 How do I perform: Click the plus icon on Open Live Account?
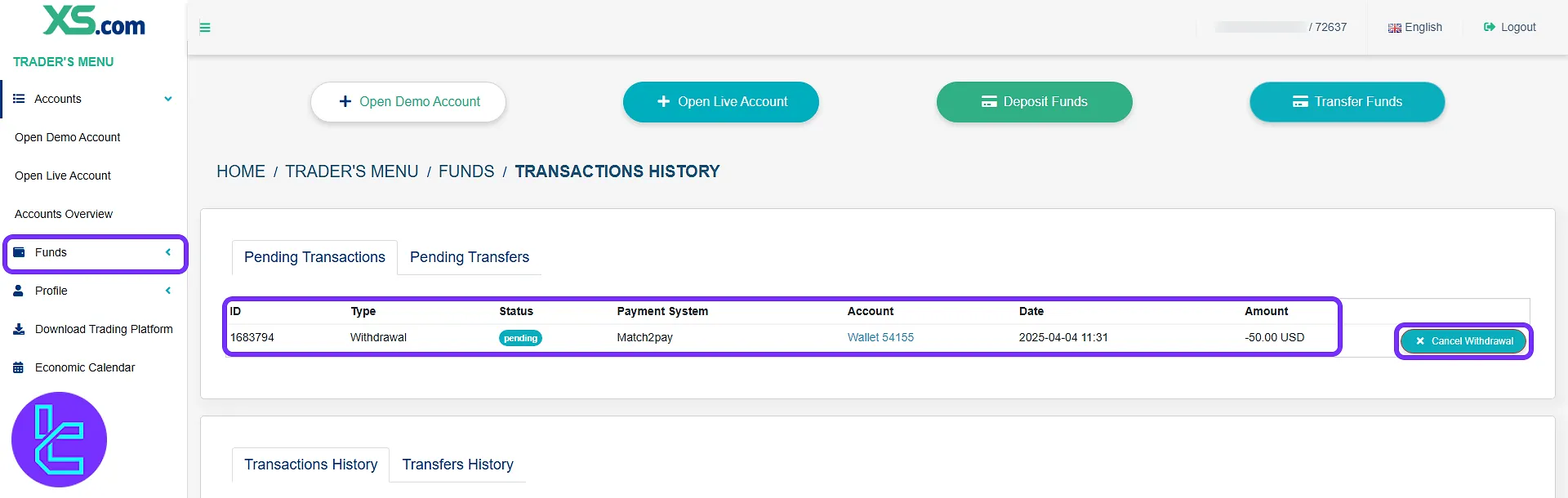pyautogui.click(x=664, y=101)
